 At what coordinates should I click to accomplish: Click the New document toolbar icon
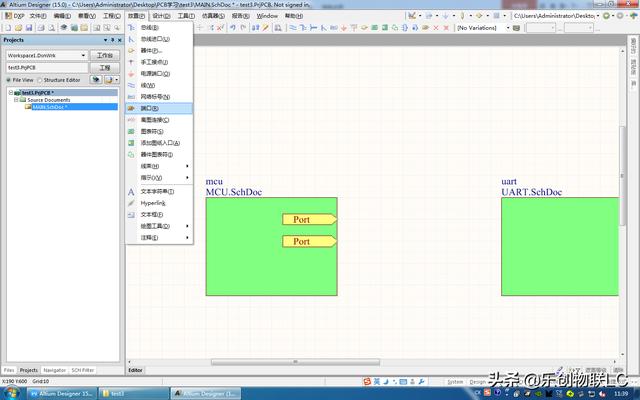click(8, 28)
